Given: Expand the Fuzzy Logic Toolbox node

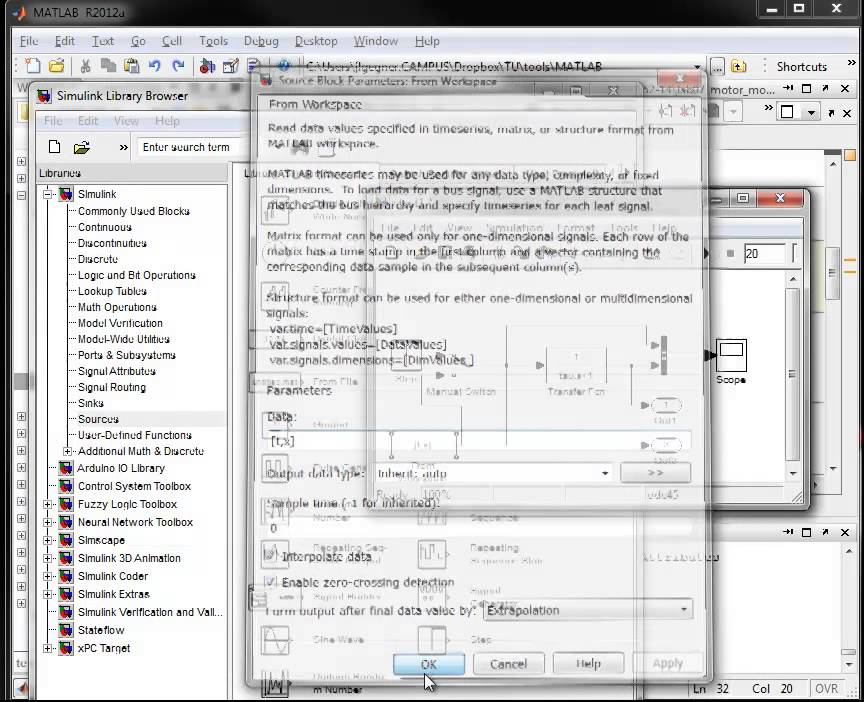Looking at the screenshot, I should pyautogui.click(x=48, y=504).
